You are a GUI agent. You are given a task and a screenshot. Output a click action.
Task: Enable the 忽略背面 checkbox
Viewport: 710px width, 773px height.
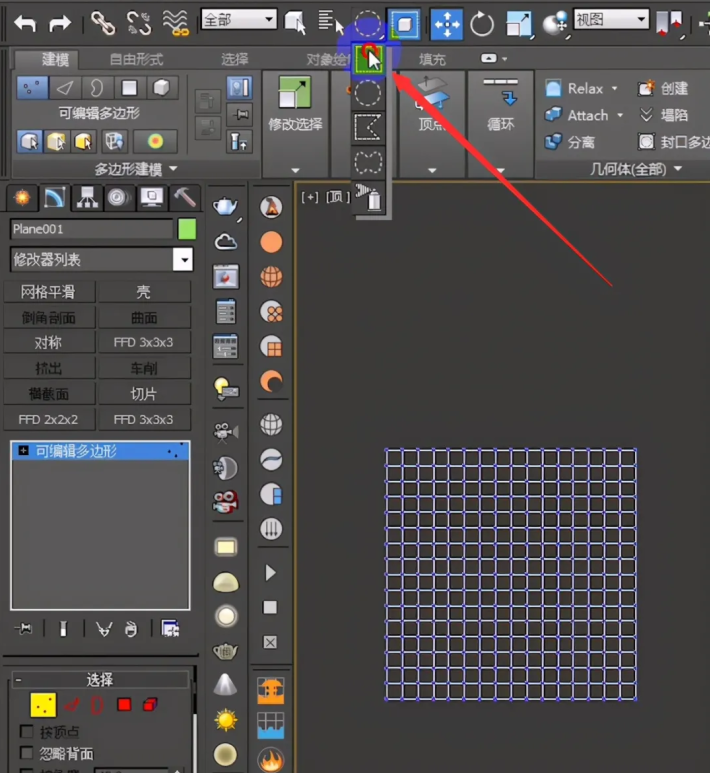point(27,753)
